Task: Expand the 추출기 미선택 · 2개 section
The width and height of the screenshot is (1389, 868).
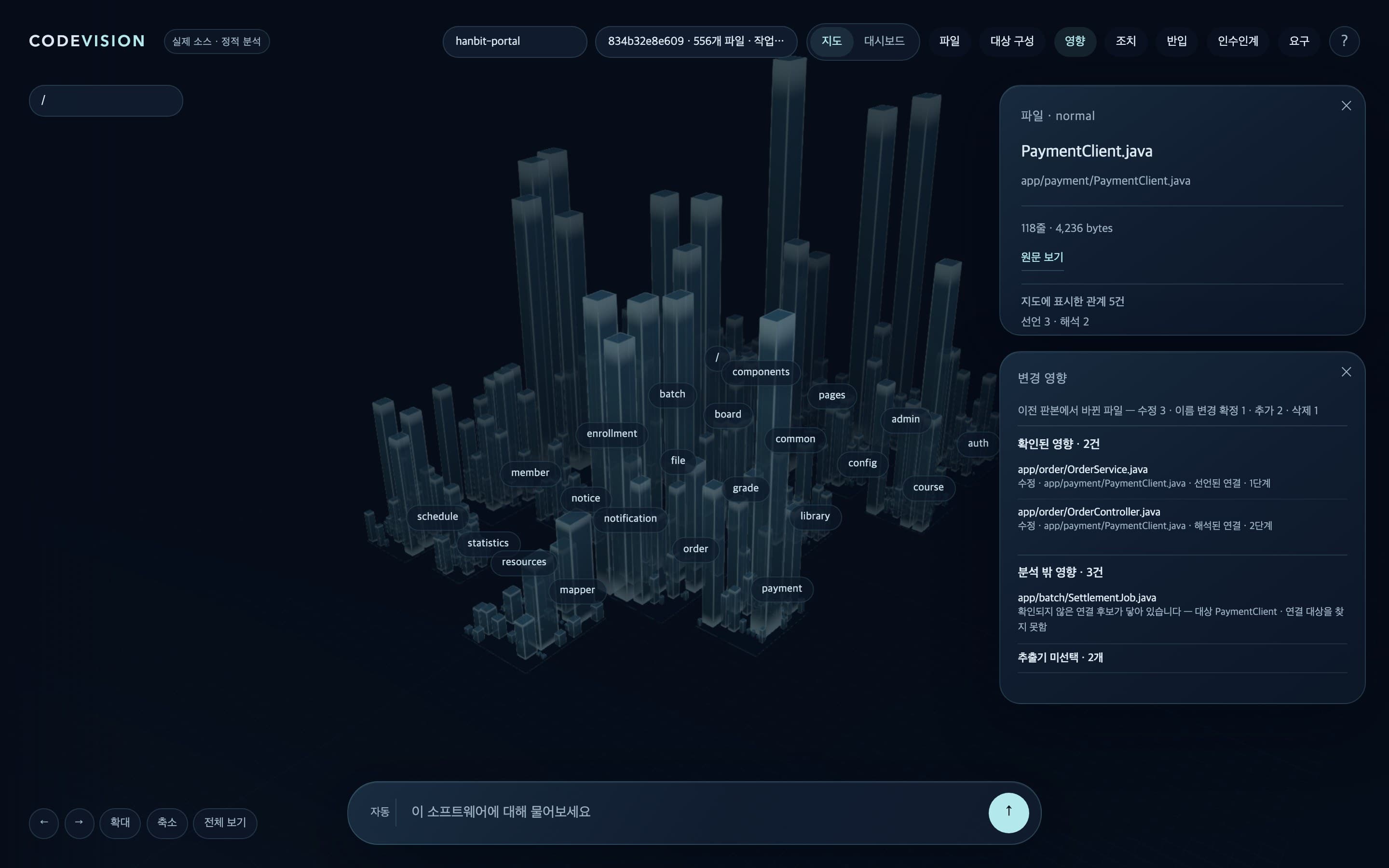Action: pyautogui.click(x=1182, y=658)
